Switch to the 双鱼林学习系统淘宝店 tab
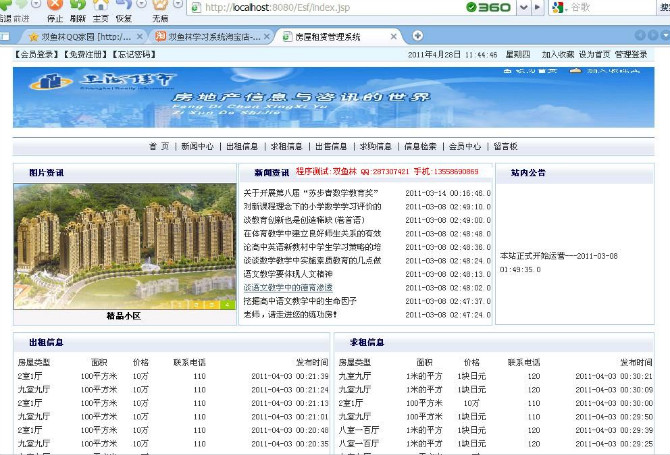Image resolution: width=670 pixels, height=455 pixels. click(x=214, y=37)
